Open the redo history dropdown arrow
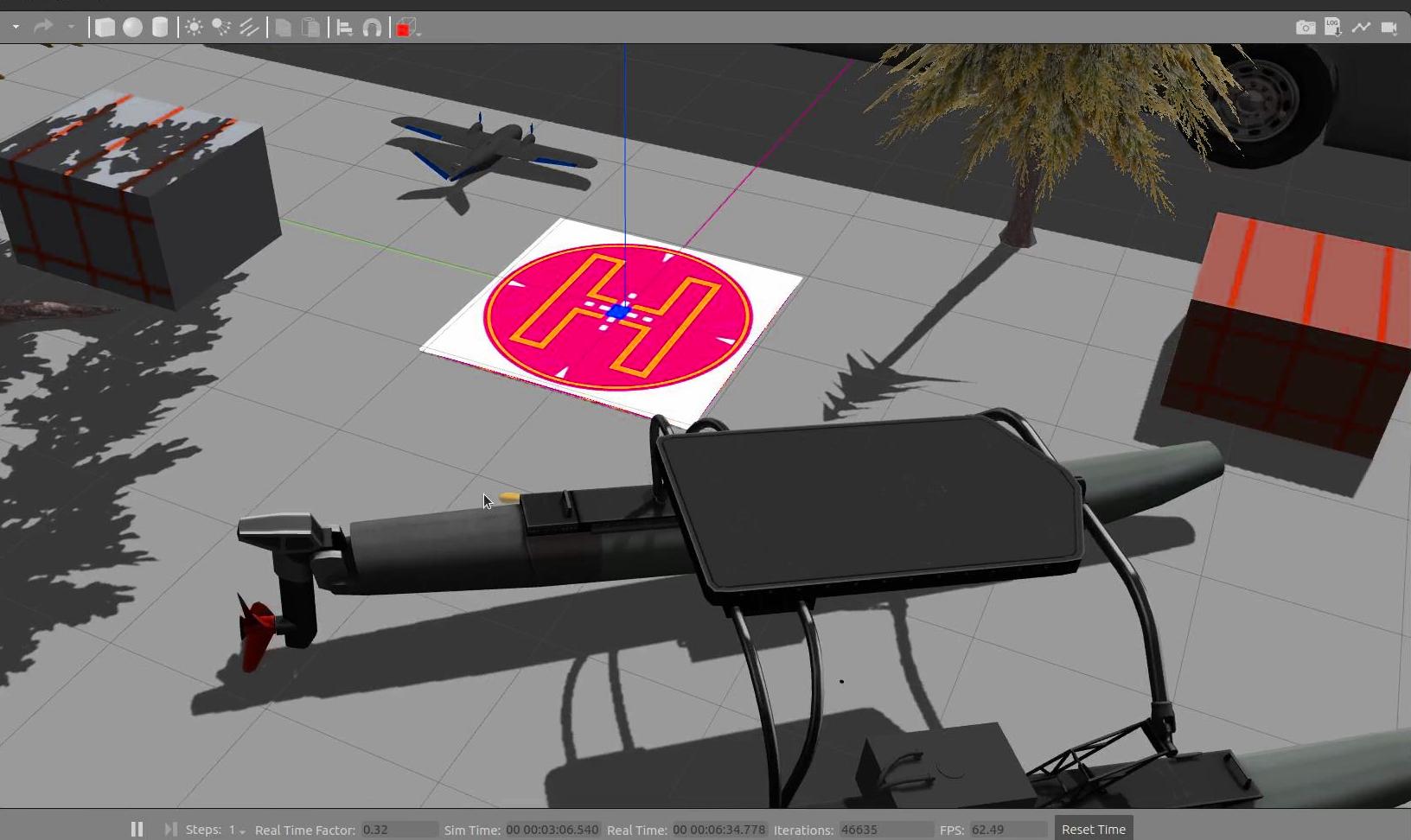This screenshot has height=840, width=1411. 71,28
